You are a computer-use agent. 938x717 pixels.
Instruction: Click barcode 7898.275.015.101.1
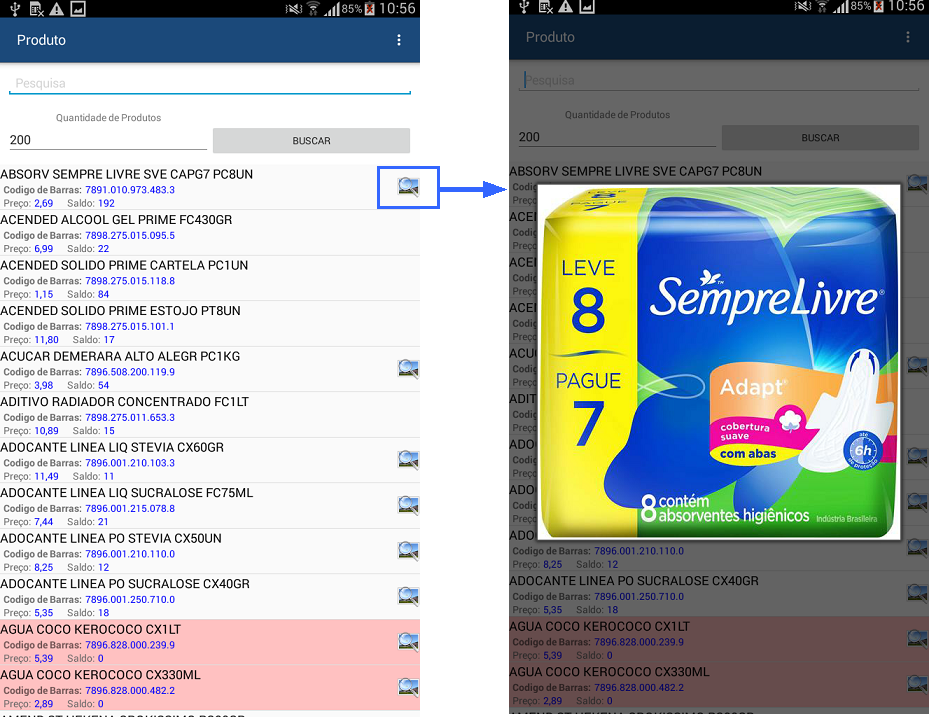[130, 326]
